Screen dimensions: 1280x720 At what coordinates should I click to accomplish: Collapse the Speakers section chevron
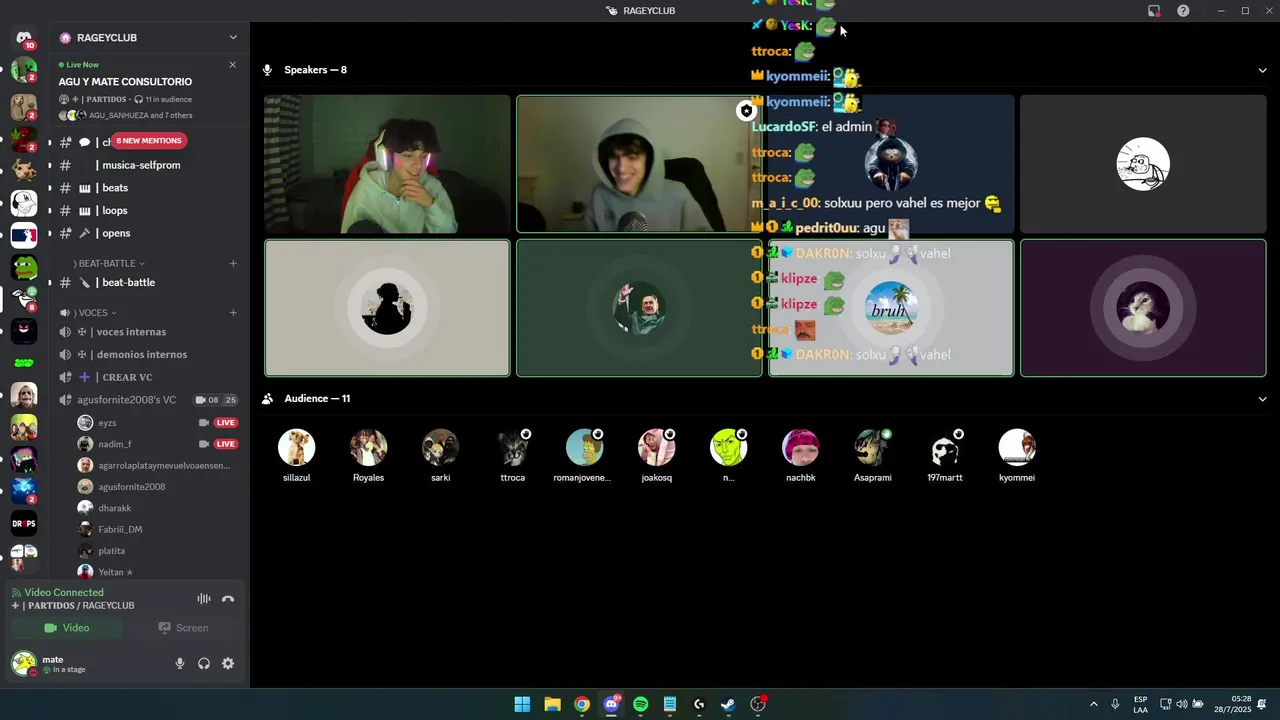coord(1262,70)
